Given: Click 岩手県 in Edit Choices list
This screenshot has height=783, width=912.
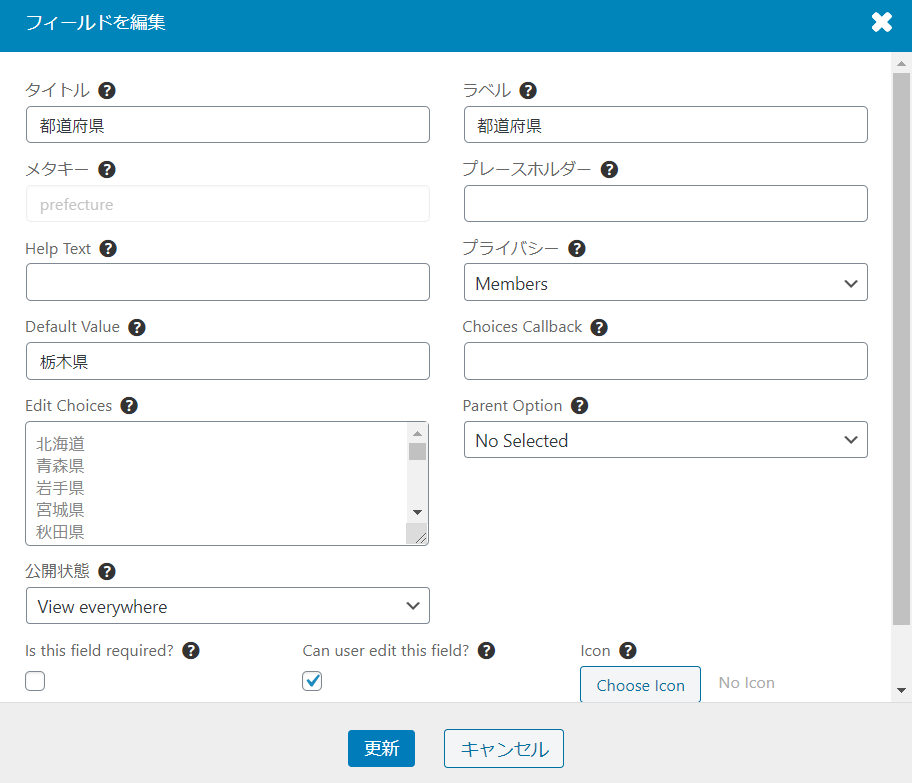Looking at the screenshot, I should pyautogui.click(x=60, y=488).
